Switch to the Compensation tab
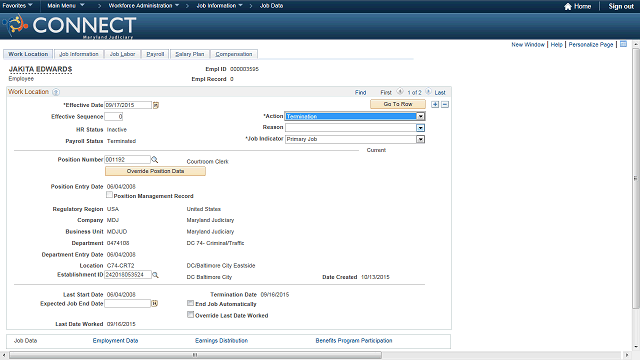Screen dimensions: 640x360 pos(234,54)
